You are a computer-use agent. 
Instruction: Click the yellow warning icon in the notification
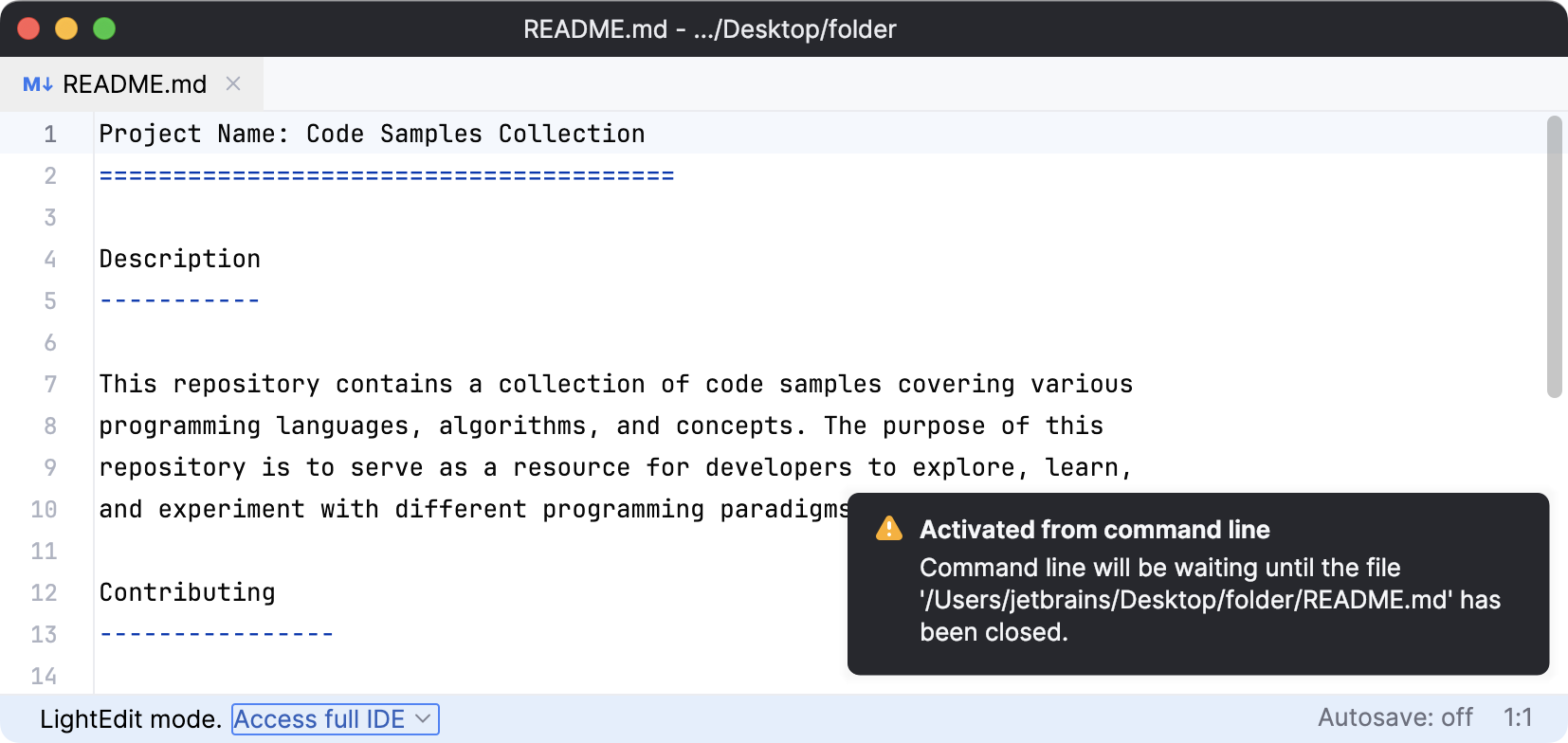pos(889,529)
